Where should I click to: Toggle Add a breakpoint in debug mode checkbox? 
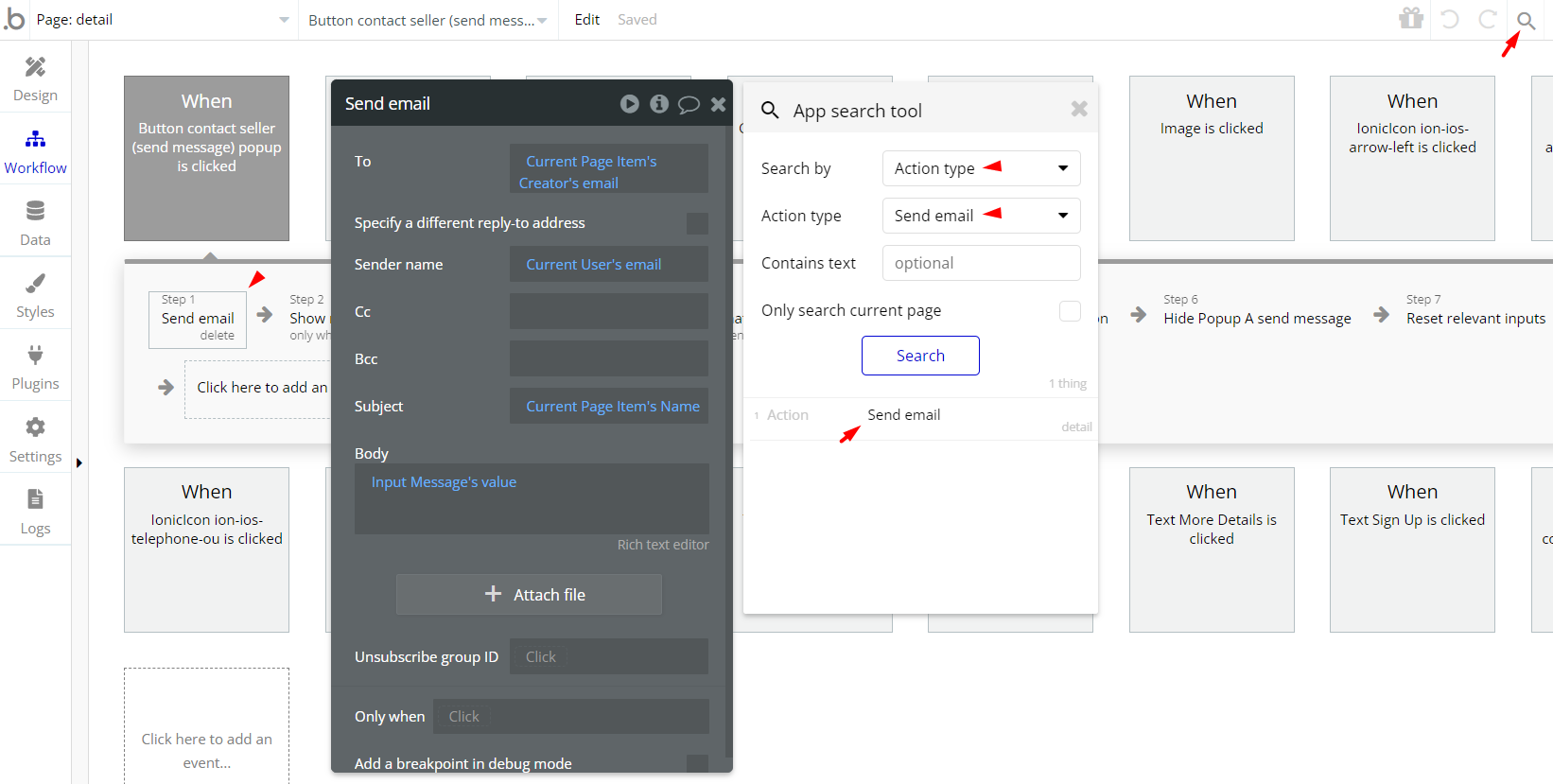[x=697, y=763]
